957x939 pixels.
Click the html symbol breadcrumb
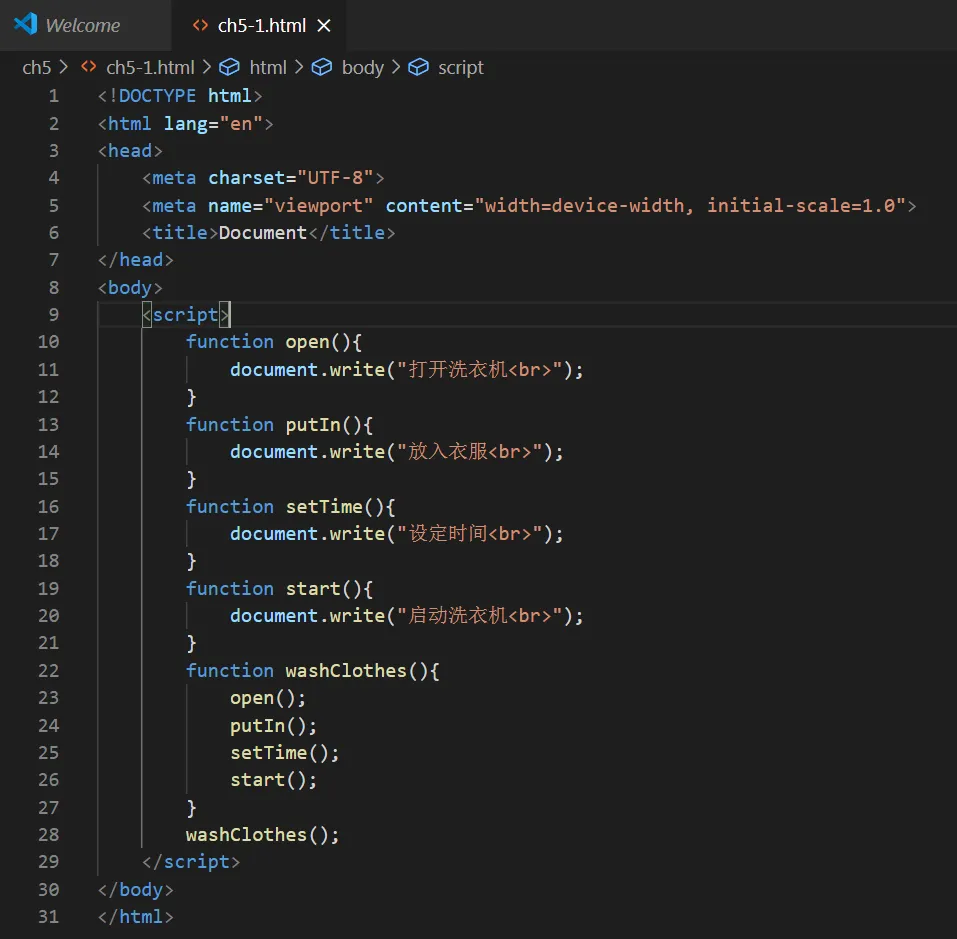(x=268, y=67)
